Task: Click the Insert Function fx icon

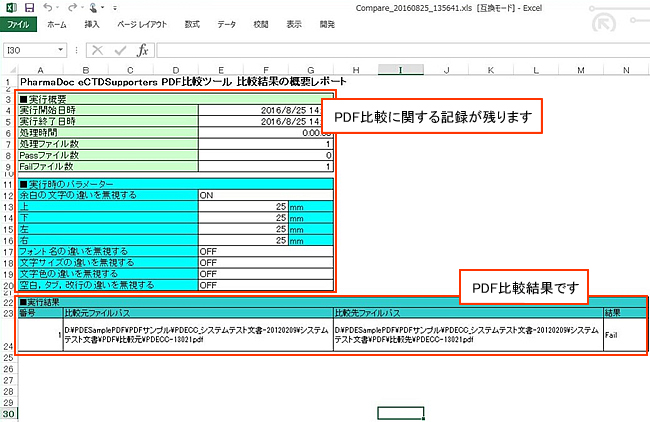Action: click(142, 49)
